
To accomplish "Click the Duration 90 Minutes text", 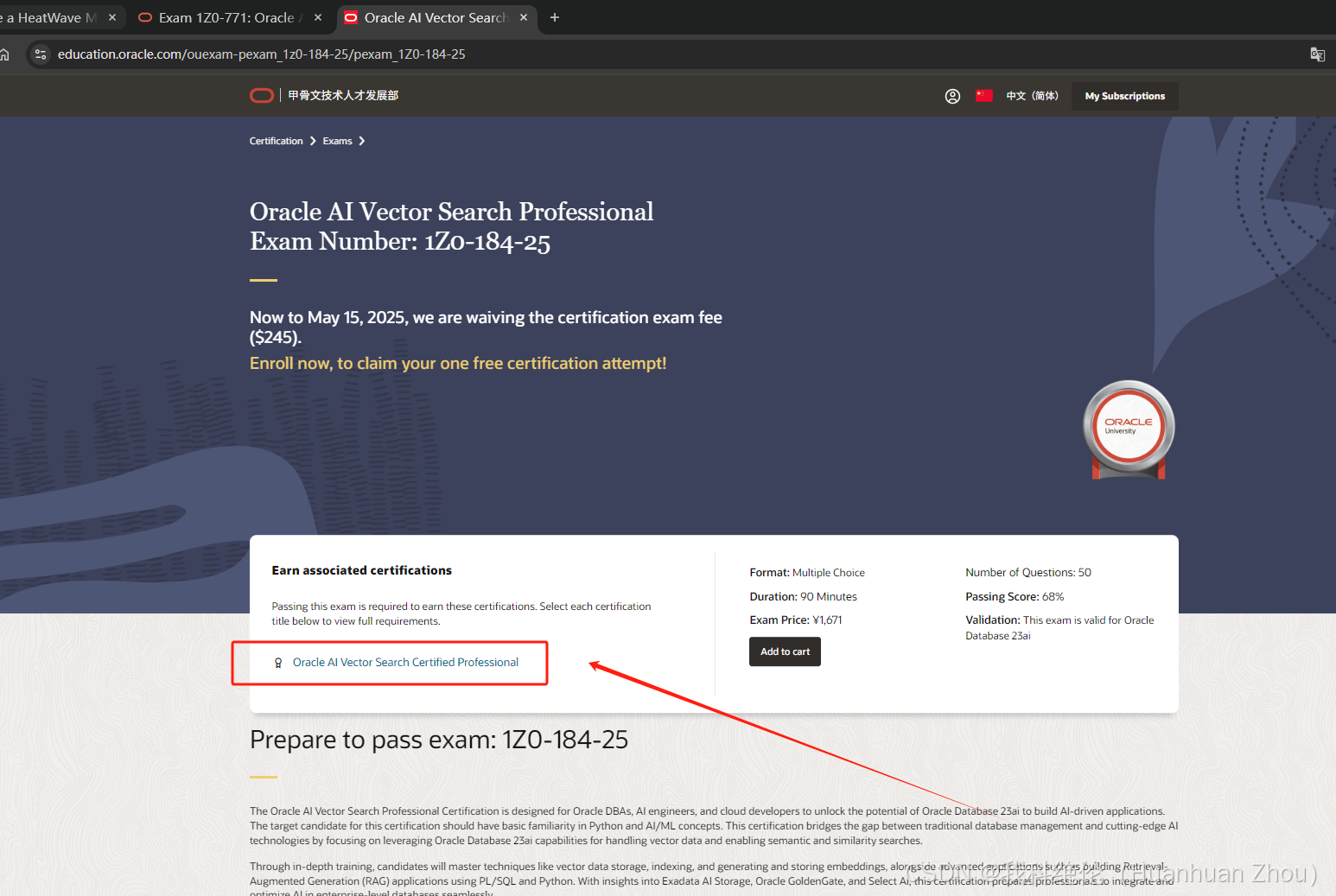I will click(x=804, y=597).
